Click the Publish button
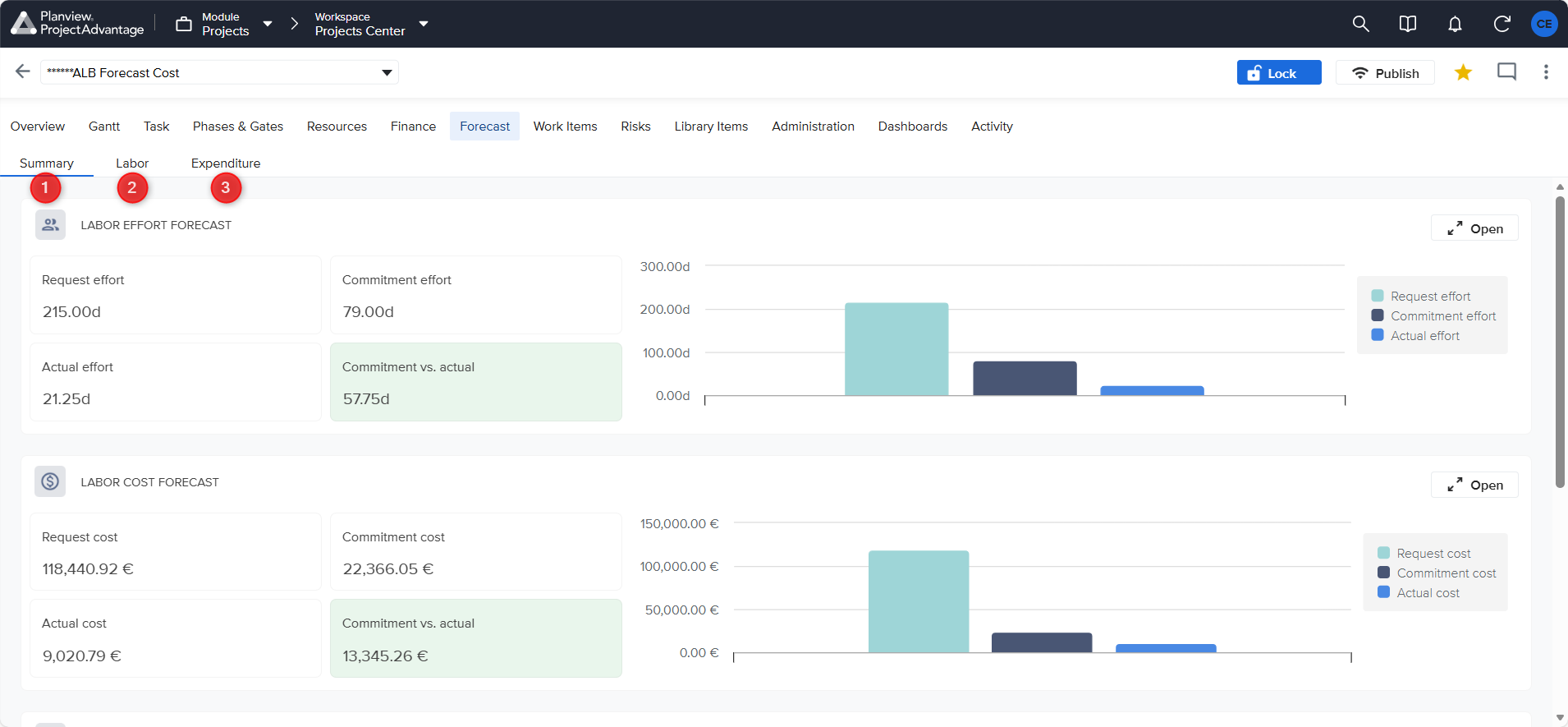Image resolution: width=1568 pixels, height=727 pixels. tap(1385, 73)
